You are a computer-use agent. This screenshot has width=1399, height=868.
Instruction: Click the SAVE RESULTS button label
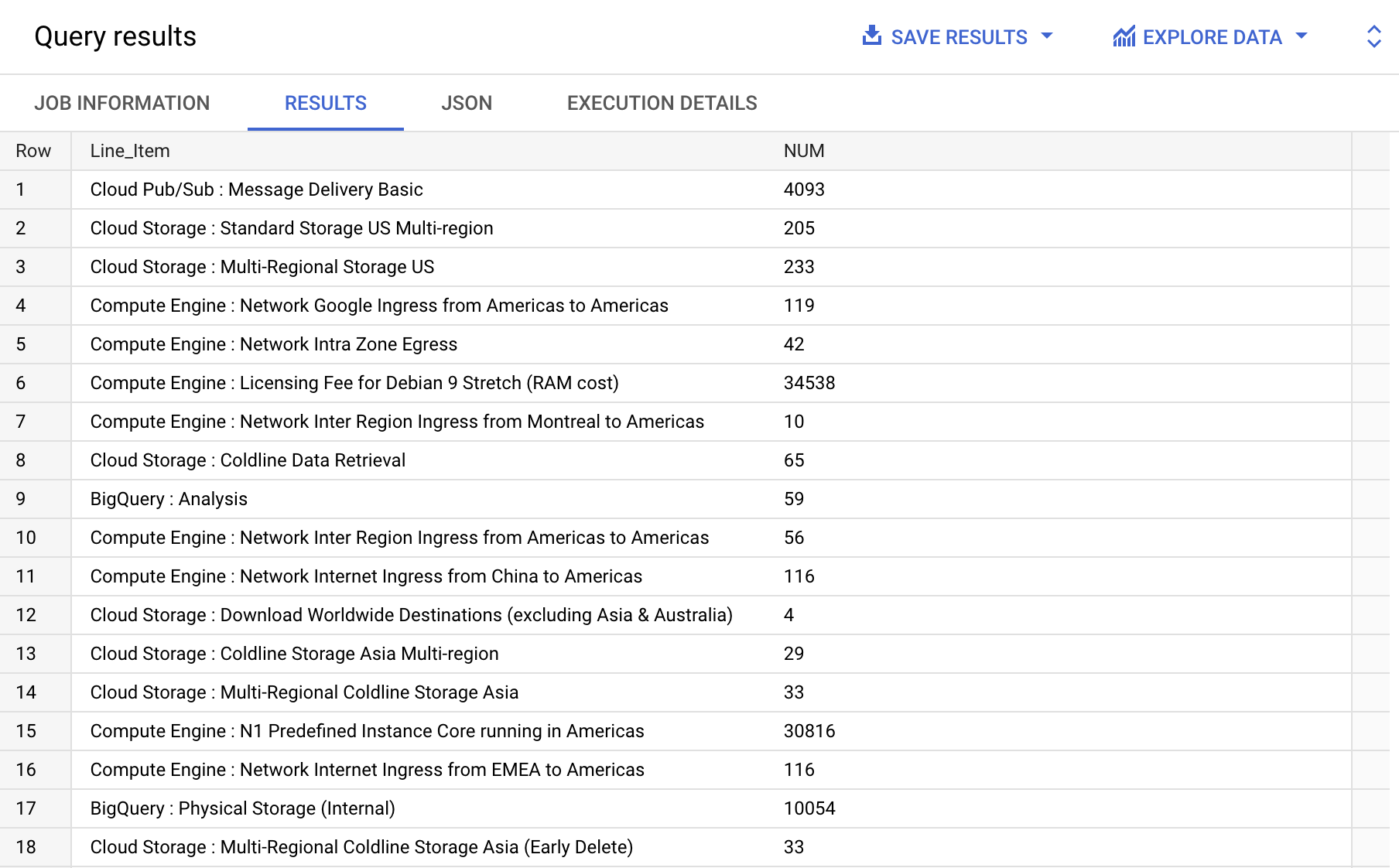[x=959, y=37]
